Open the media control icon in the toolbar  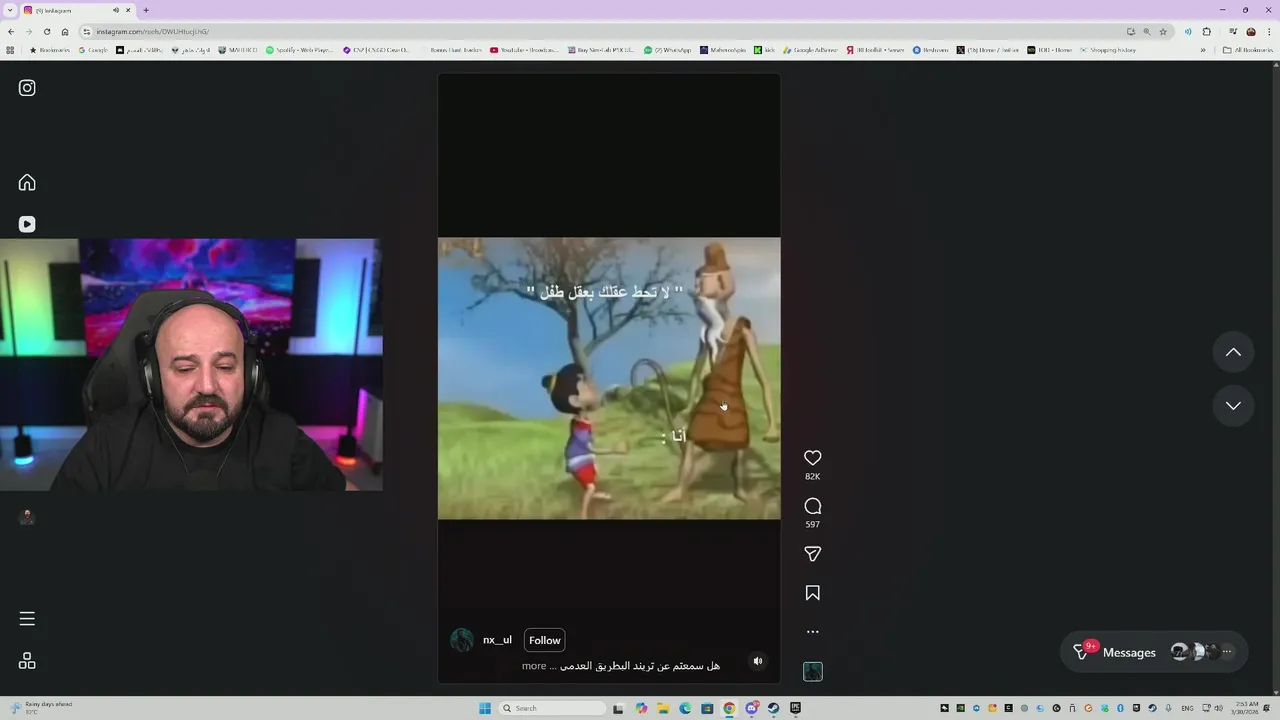pyautogui.click(x=1233, y=32)
